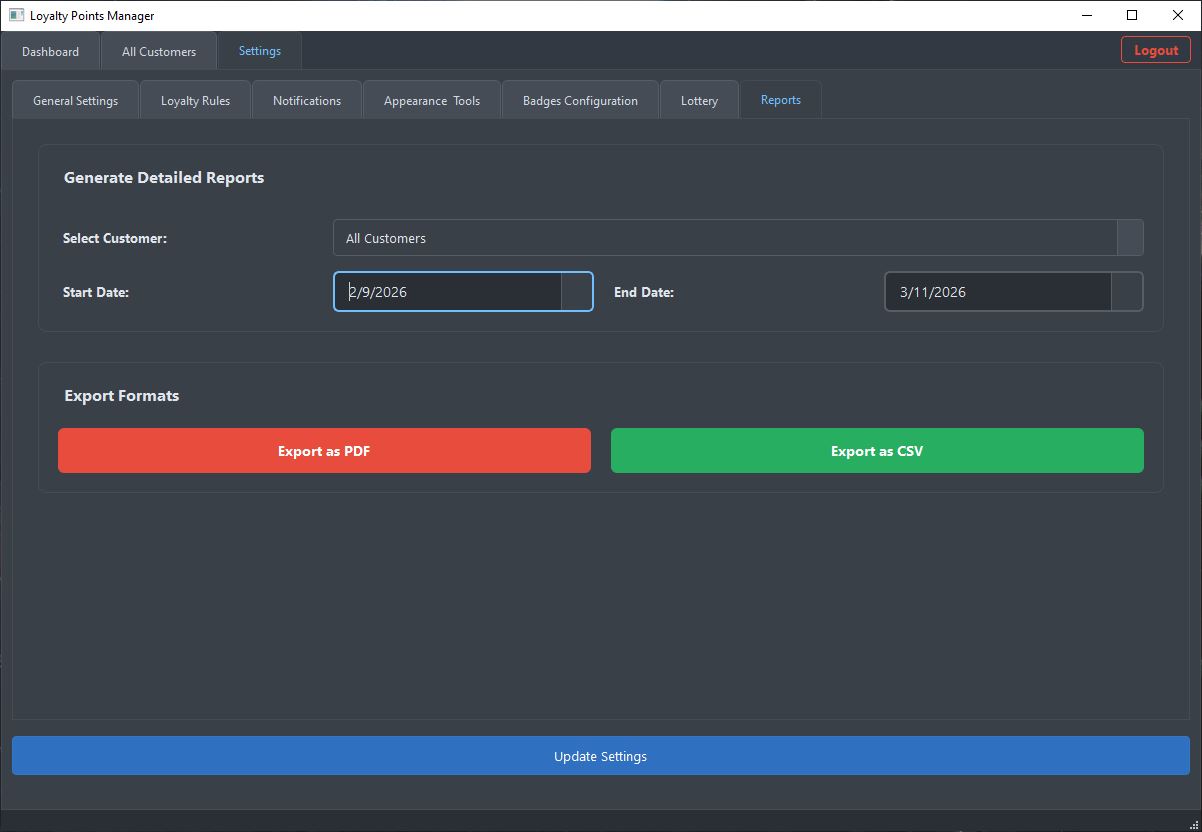
Task: Open the Lottery tab
Action: click(699, 101)
